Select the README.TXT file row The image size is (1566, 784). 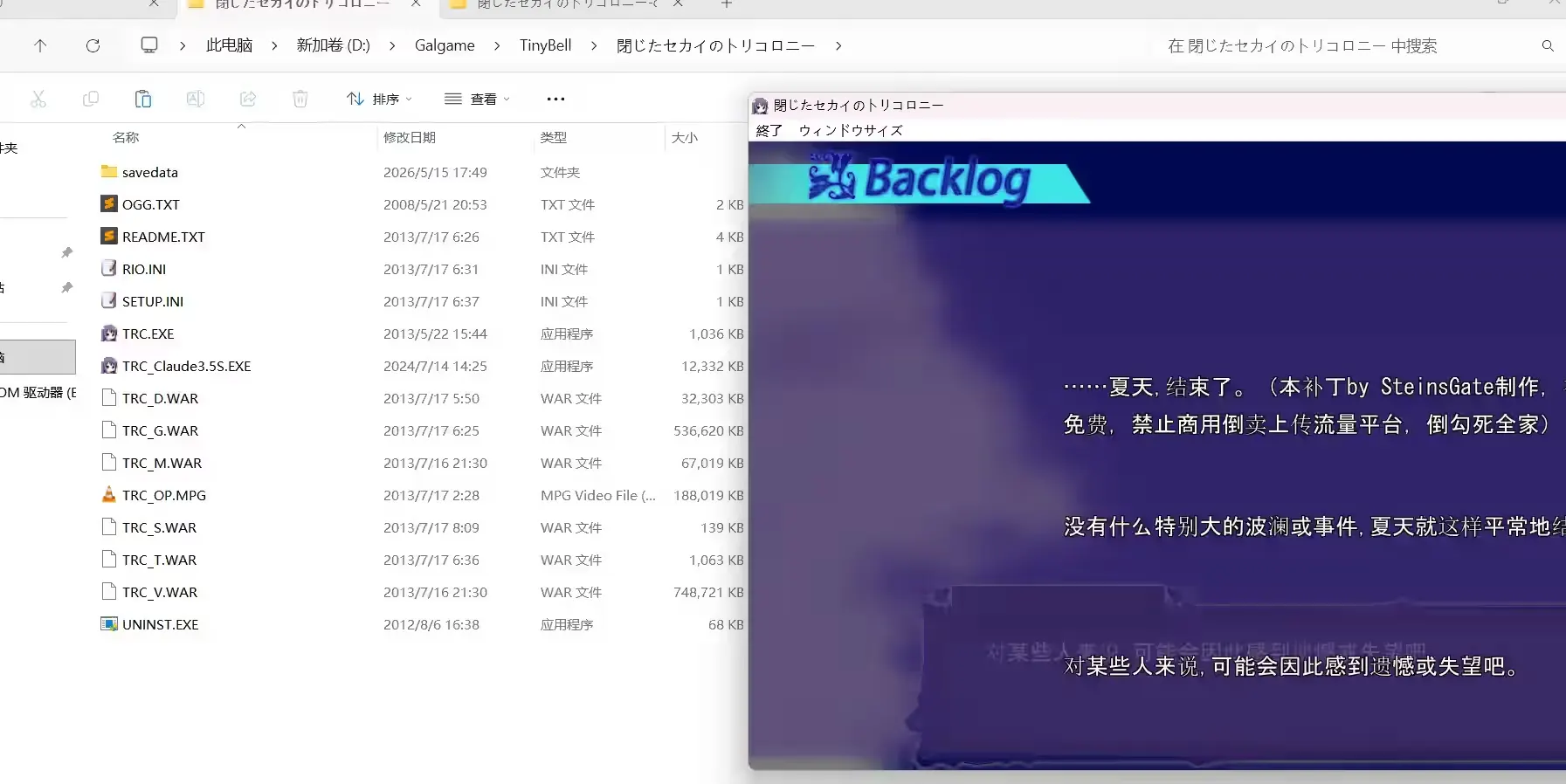[422, 237]
